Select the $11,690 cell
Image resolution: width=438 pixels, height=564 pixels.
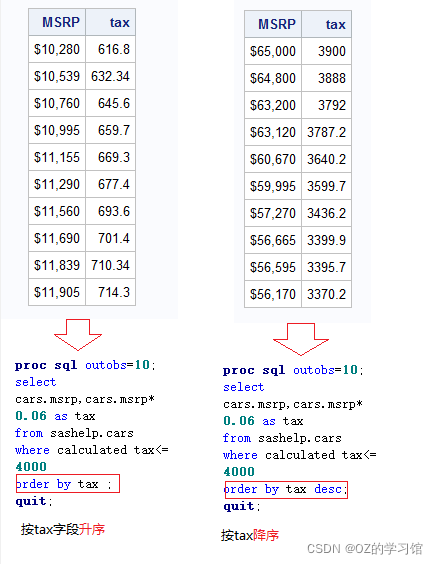pyautogui.click(x=57, y=238)
